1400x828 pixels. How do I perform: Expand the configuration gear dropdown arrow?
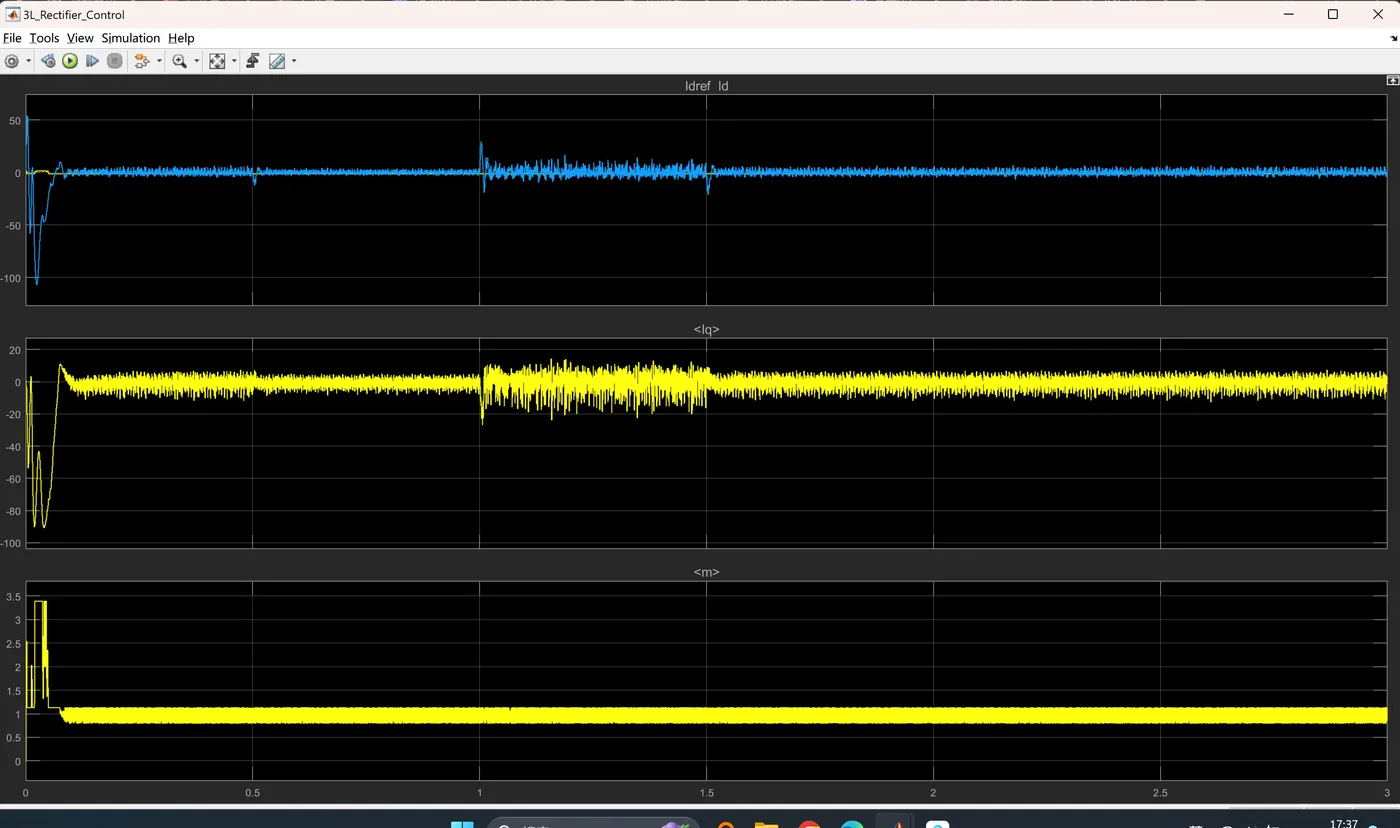29,61
